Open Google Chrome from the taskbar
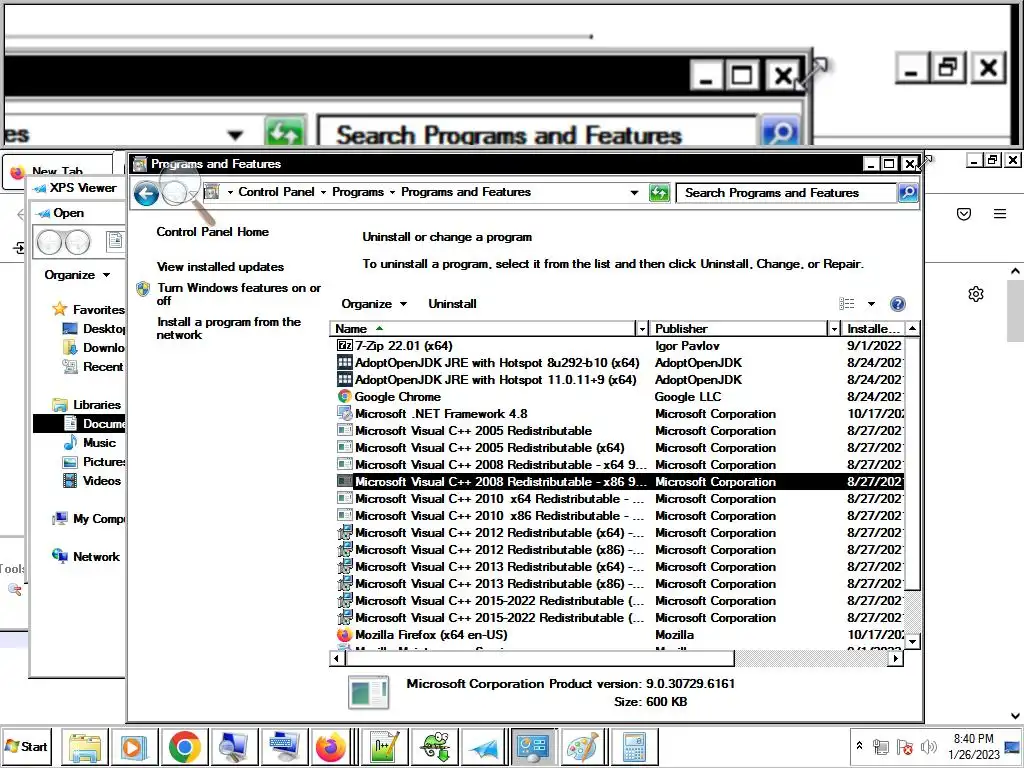Image resolution: width=1024 pixels, height=768 pixels. tap(184, 746)
